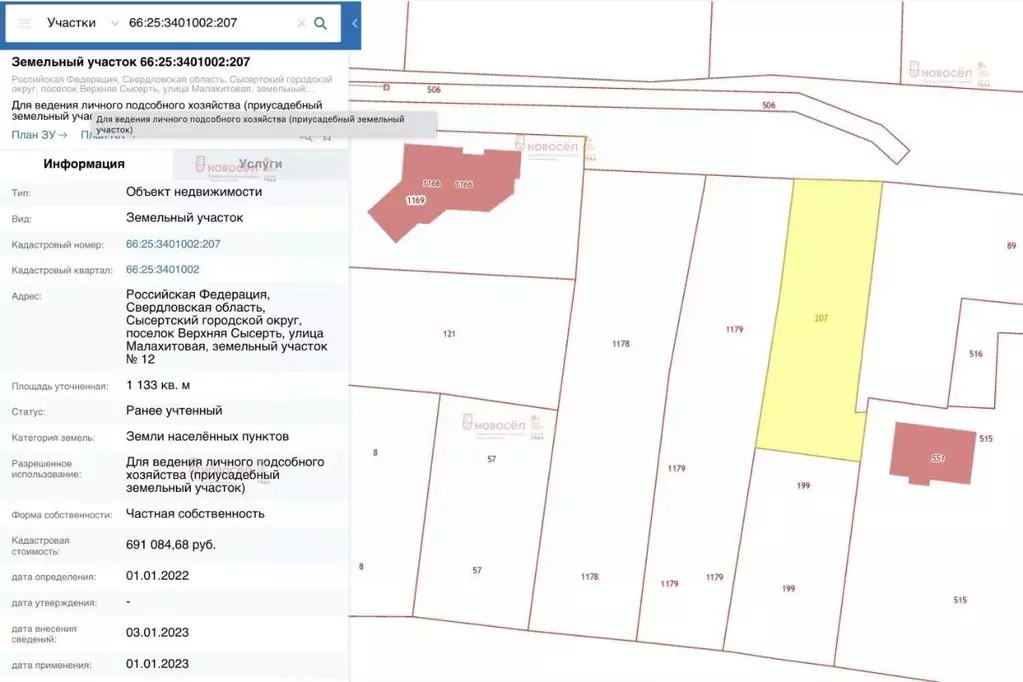The width and height of the screenshot is (1023, 682).
Task: Collapse the side panel with the chevron arrow
Action: point(355,23)
